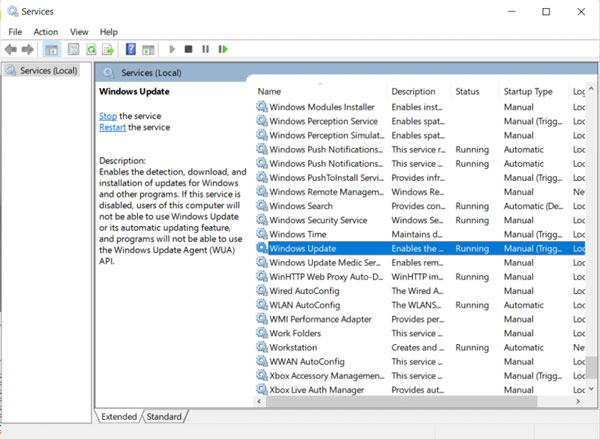Image resolution: width=600 pixels, height=439 pixels.
Task: Click the Stop Service square icon
Action: pyautogui.click(x=188, y=49)
